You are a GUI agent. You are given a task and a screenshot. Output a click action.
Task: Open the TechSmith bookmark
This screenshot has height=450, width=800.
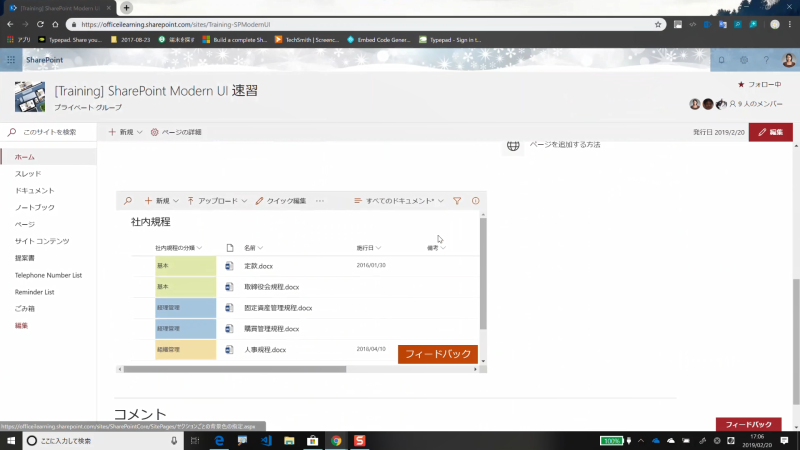tap(307, 40)
